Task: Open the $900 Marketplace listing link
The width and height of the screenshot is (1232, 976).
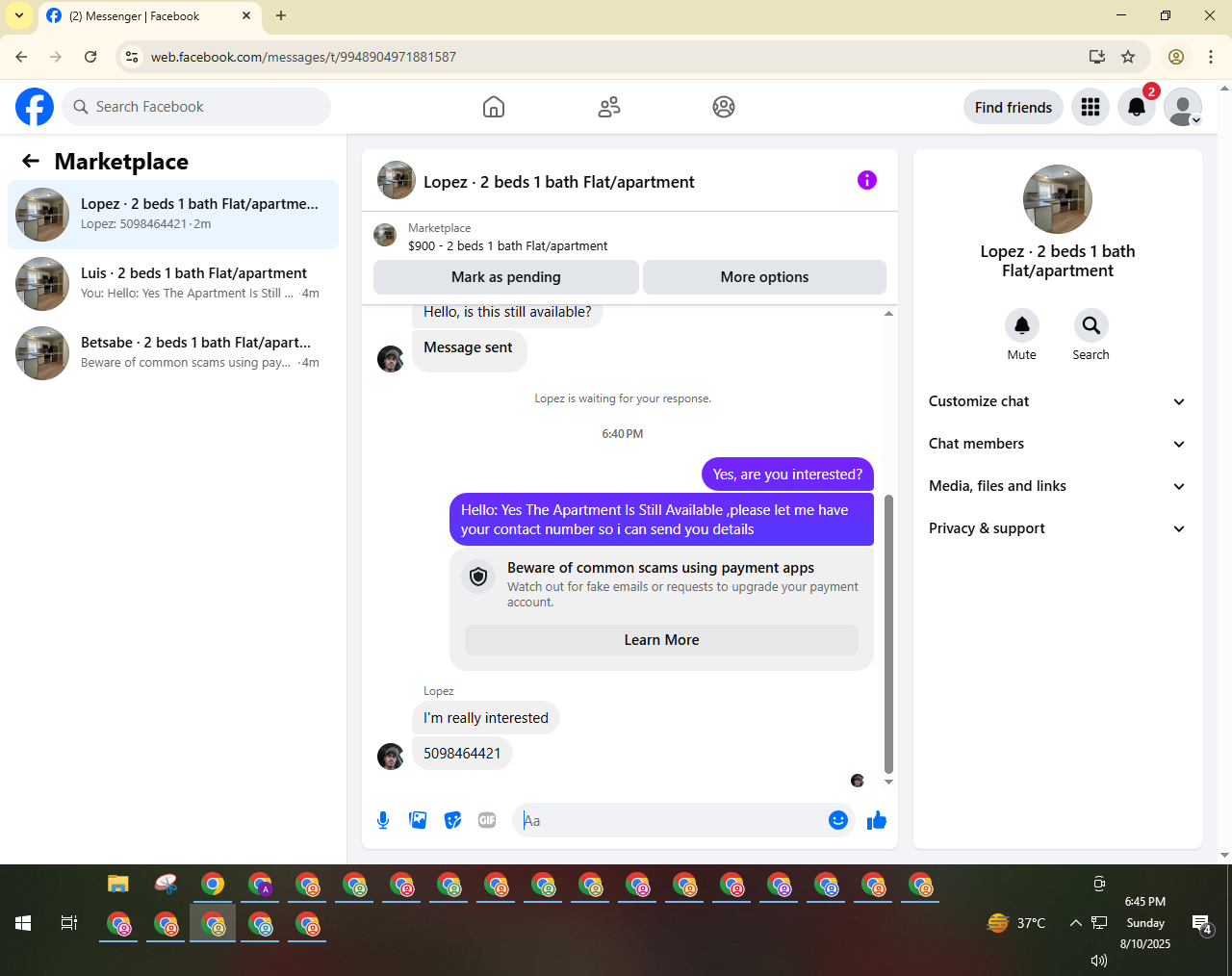Action: tap(507, 245)
